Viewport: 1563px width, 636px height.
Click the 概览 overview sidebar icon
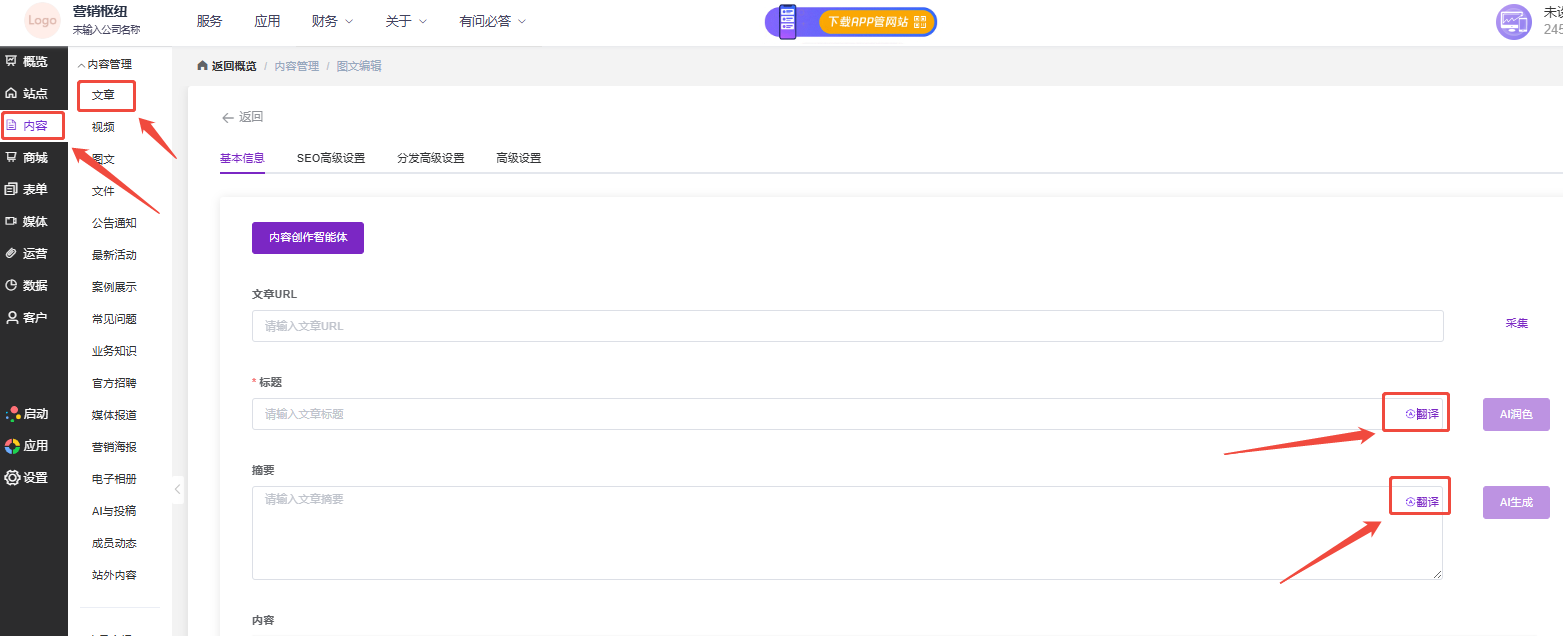12,62
